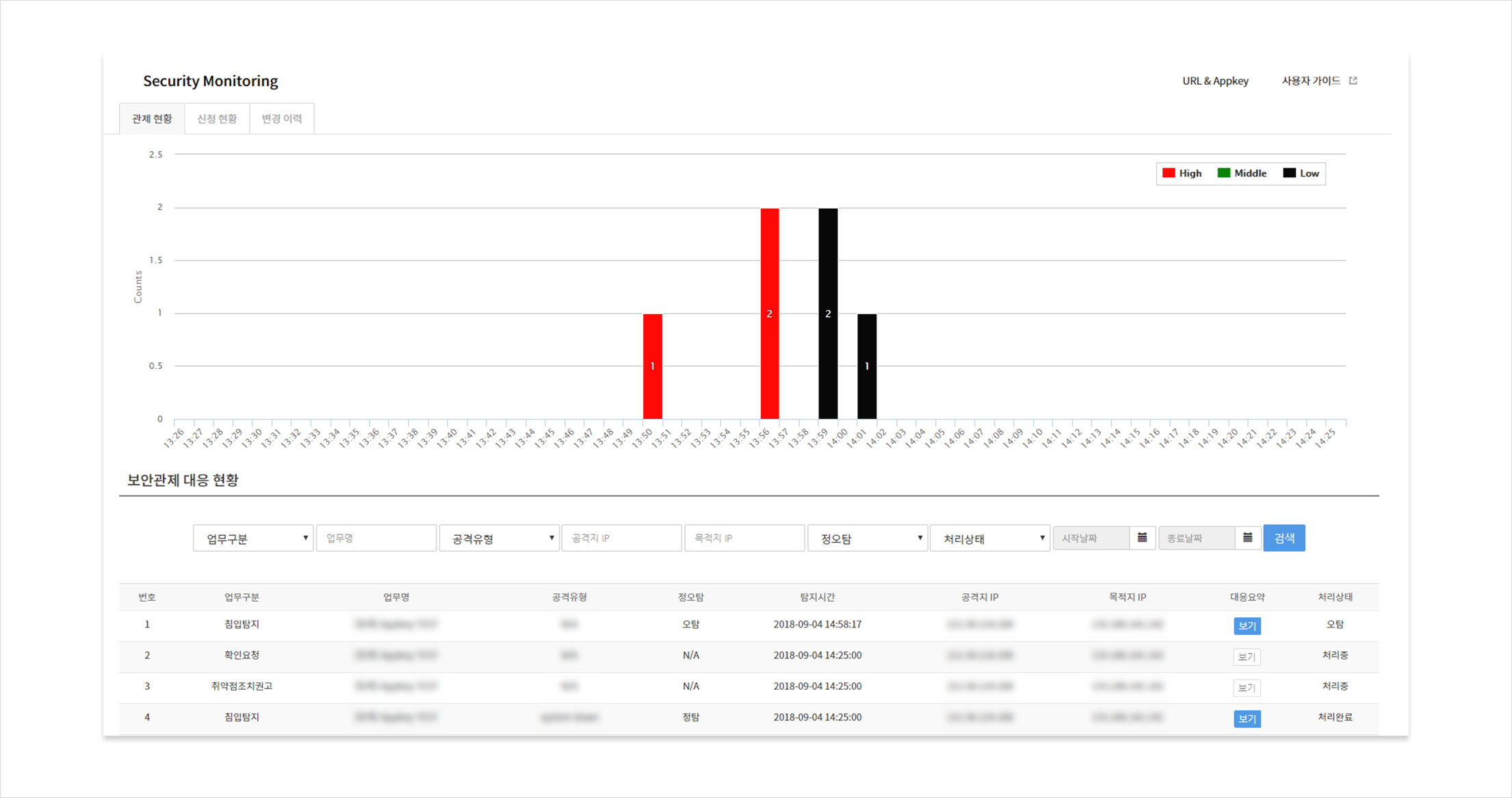Expand the 업무구분 dropdown
The image size is (1512, 798).
[253, 538]
